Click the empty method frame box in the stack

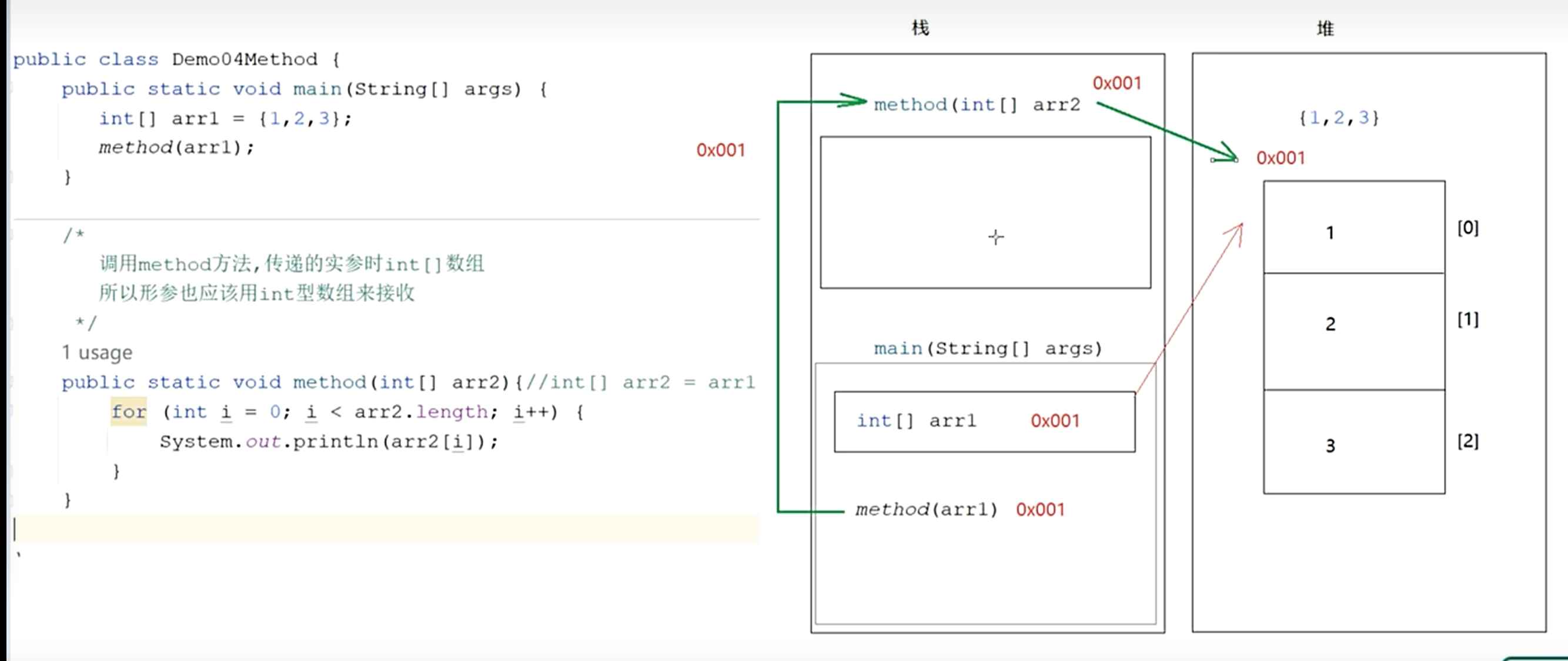tap(985, 212)
